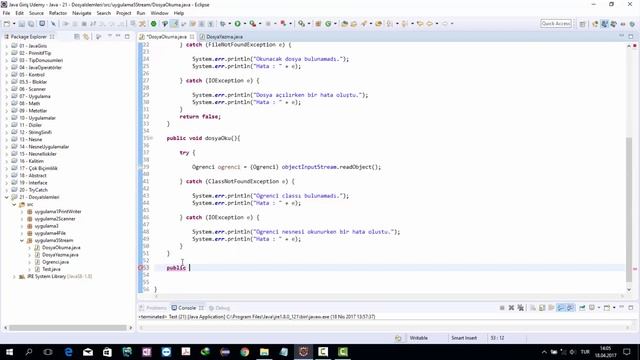Screen dimensions: 640x360
Task: Open the Source menu
Action: pyautogui.click(x=36, y=13)
